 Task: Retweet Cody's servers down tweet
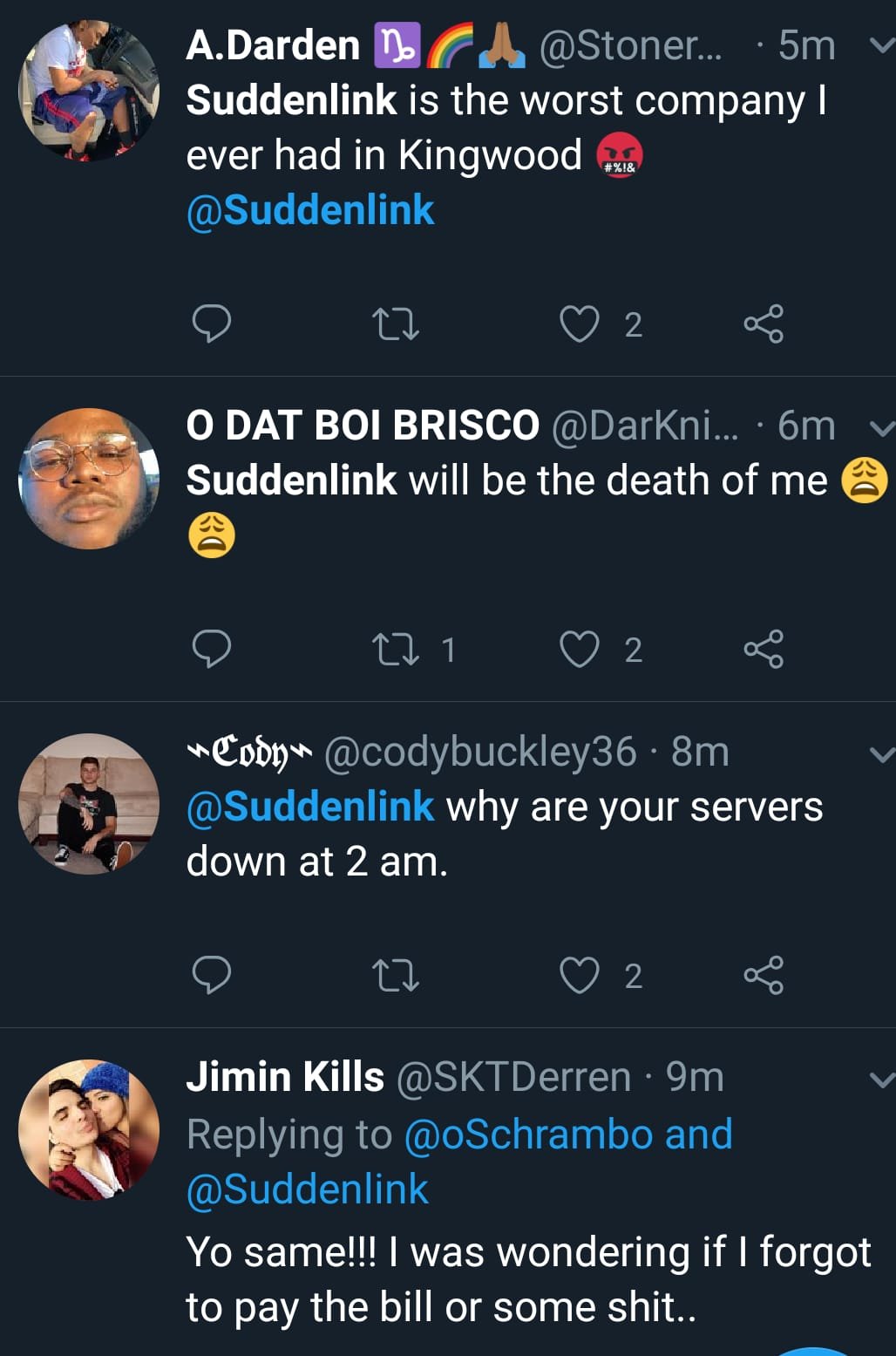coord(395,974)
